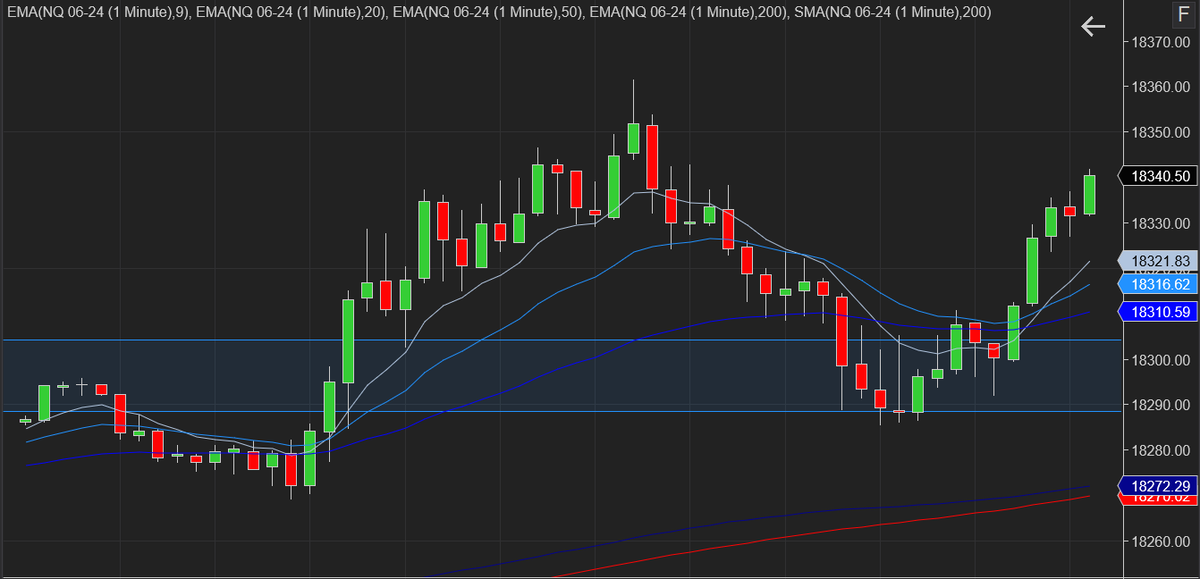Screen dimensions: 1200x579
Task: Click the indicator title text at top
Action: [499, 12]
